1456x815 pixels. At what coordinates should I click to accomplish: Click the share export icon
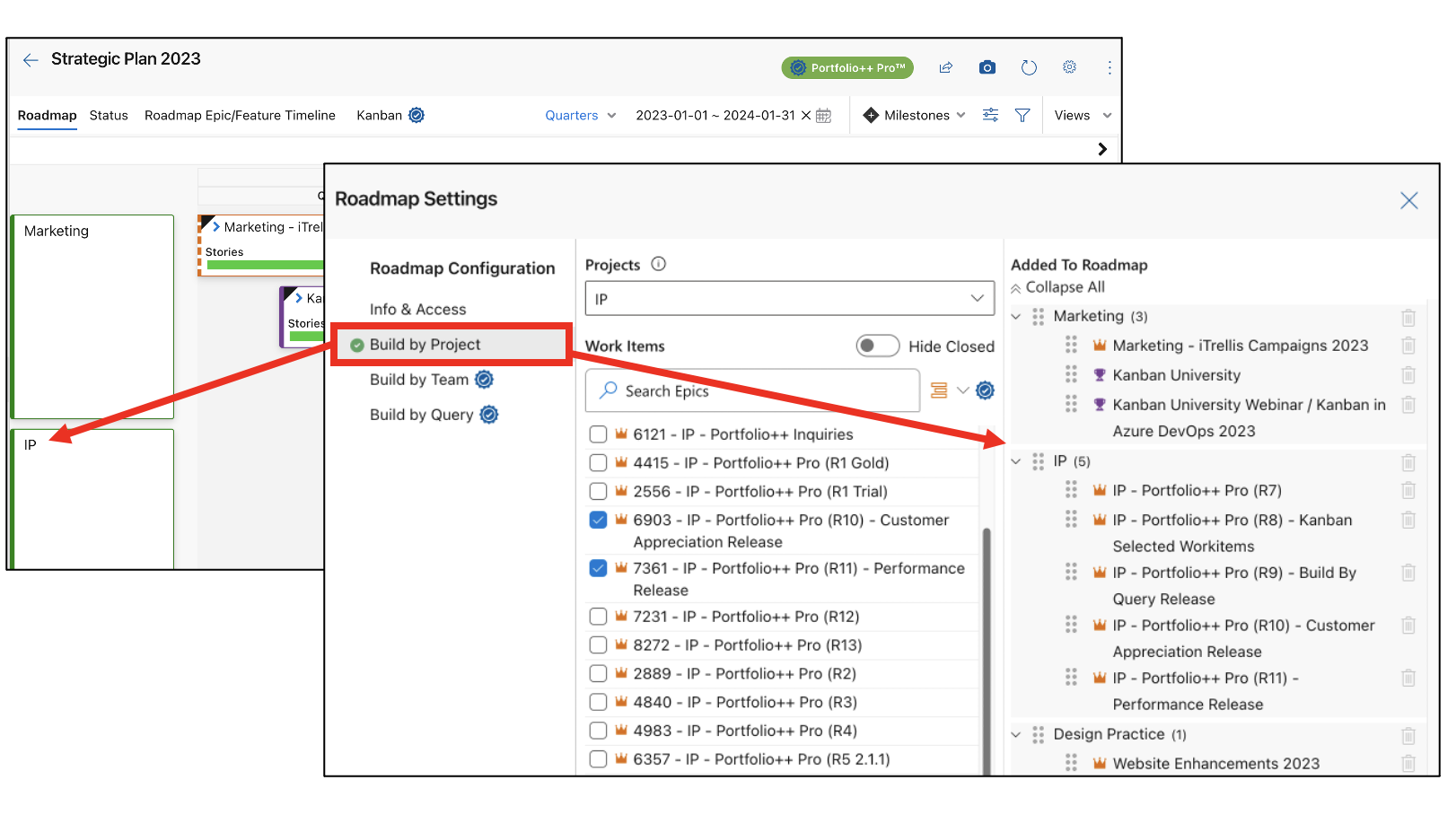945,67
